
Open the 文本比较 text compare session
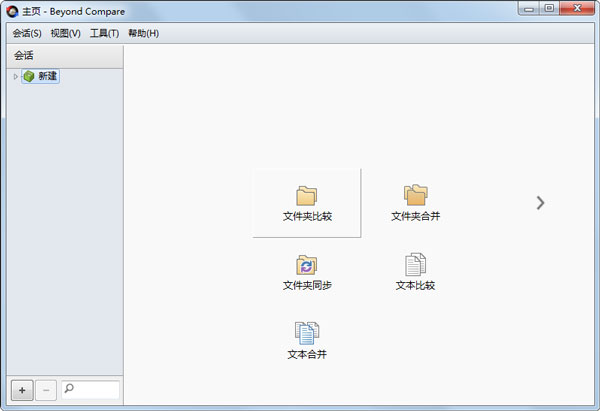[416, 272]
